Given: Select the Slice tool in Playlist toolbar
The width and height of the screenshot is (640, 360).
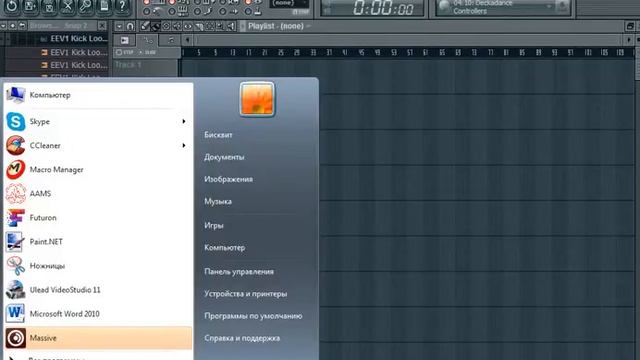Looking at the screenshot, I should pyautogui.click(x=198, y=26).
